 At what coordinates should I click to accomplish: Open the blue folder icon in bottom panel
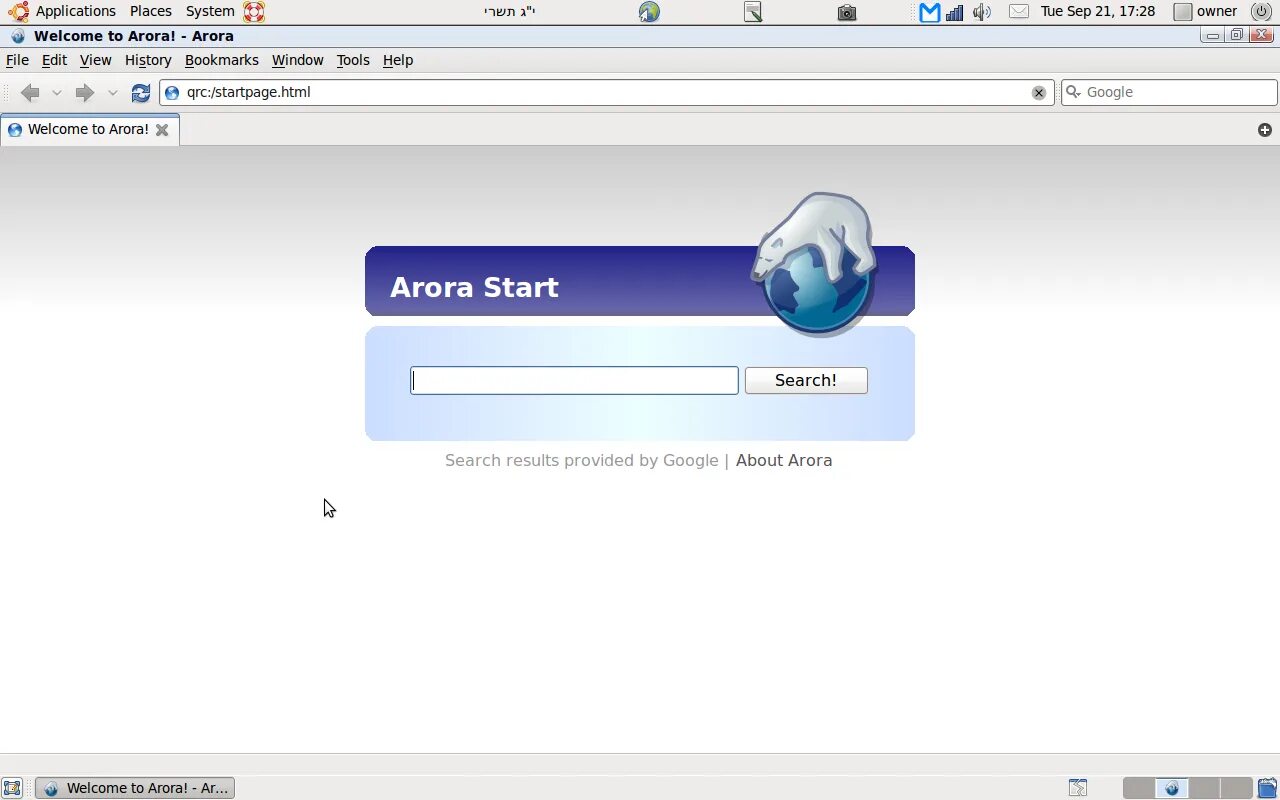click(x=1267, y=788)
